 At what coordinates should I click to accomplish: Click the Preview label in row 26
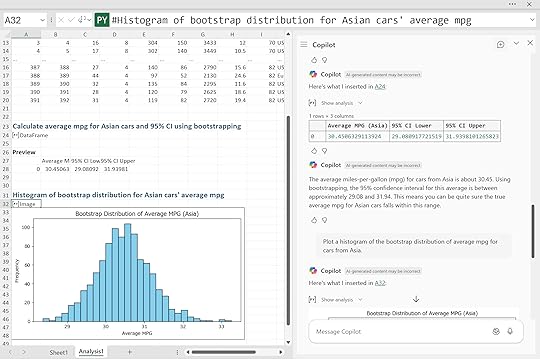point(24,152)
